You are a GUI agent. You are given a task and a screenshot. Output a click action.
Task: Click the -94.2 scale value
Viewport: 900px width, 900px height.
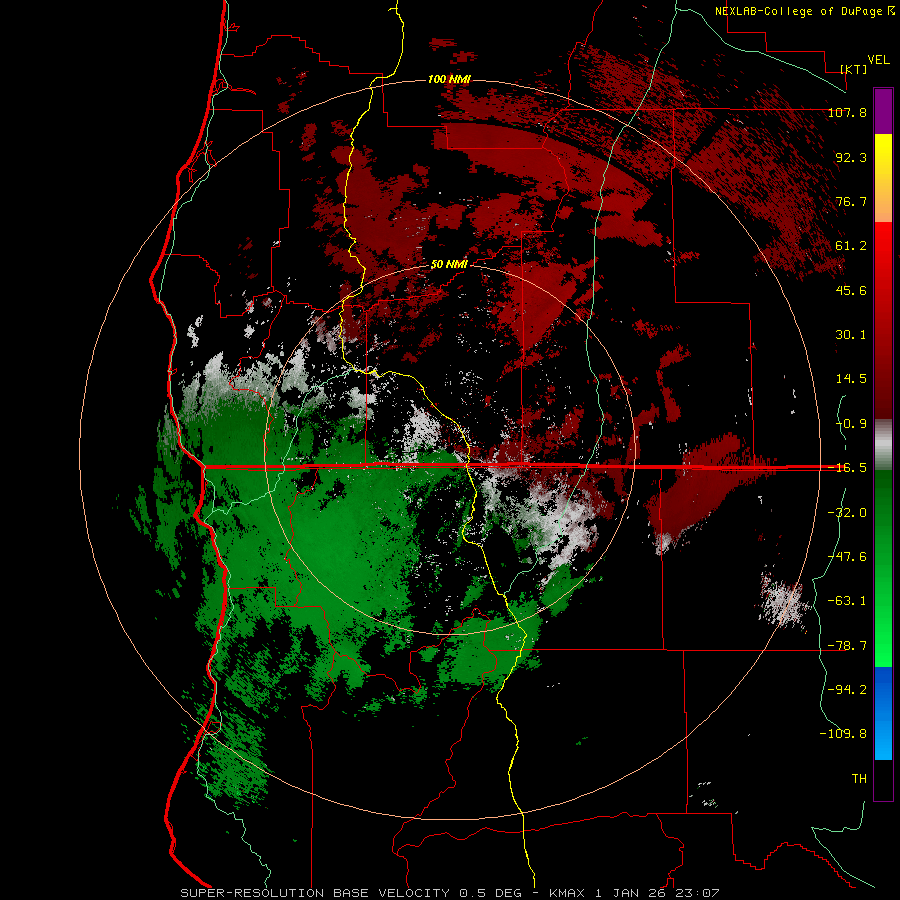[x=847, y=689]
